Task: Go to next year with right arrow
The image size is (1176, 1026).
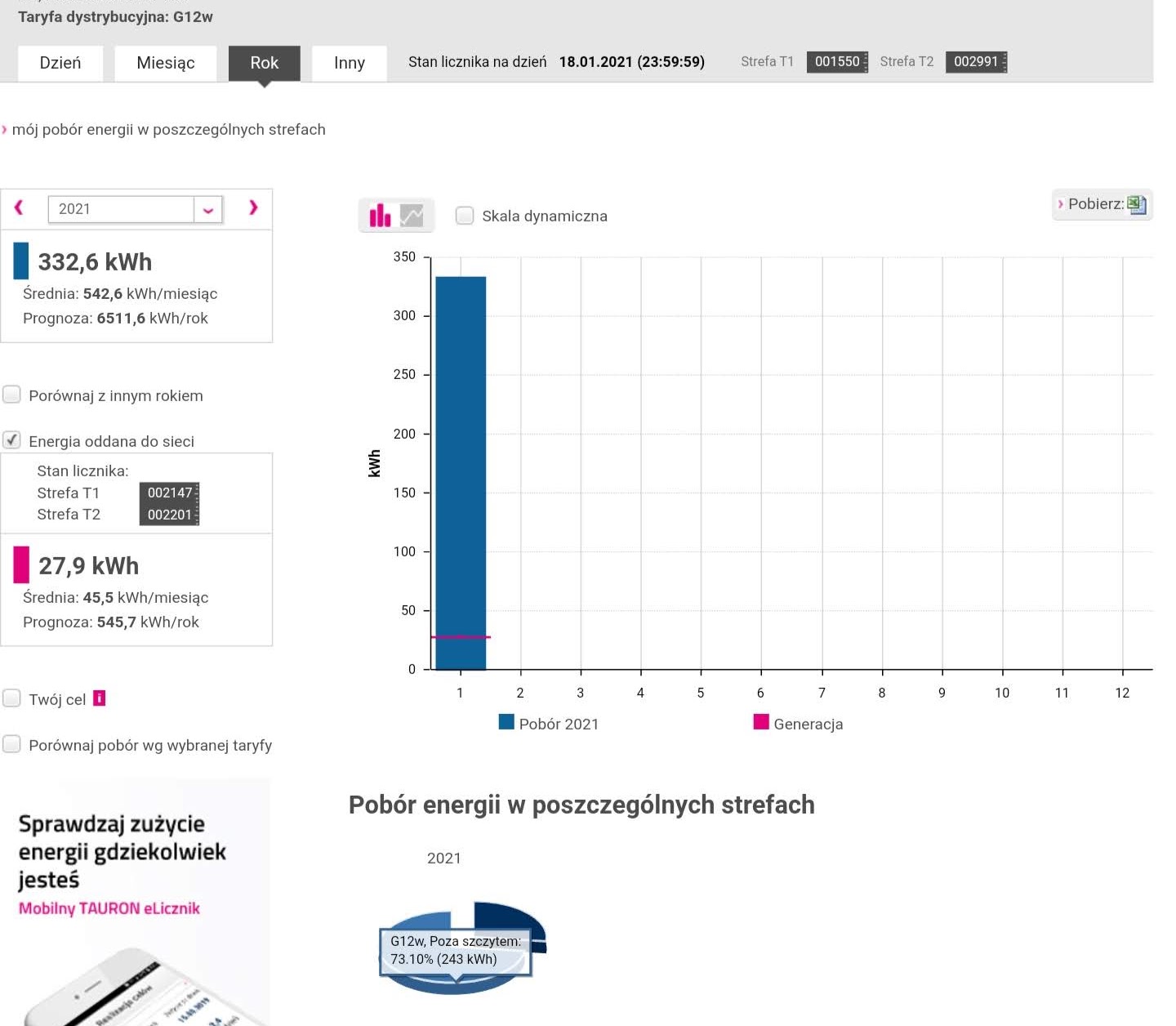Action: point(253,208)
